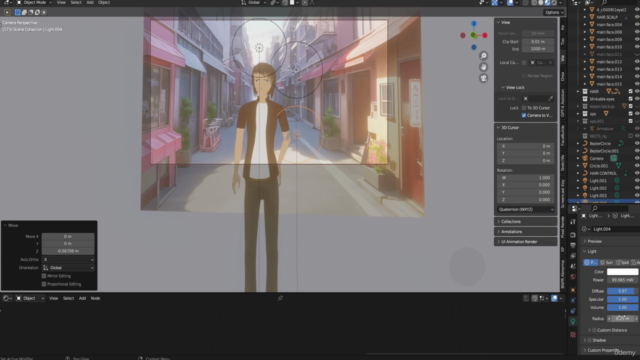Toggle camera view gizmo button
Image resolution: width=640 pixels, height=360 pixels.
[484, 78]
